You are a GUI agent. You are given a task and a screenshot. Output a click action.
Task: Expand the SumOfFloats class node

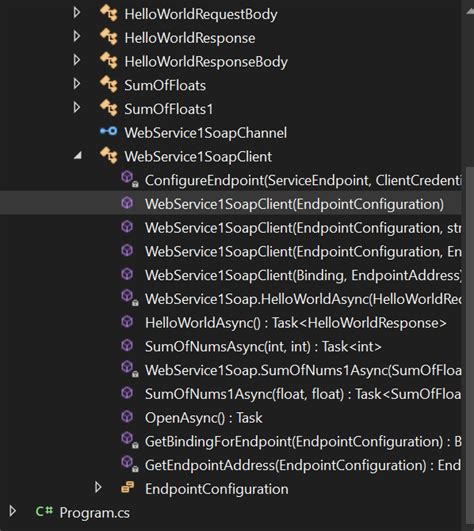[x=77, y=84]
